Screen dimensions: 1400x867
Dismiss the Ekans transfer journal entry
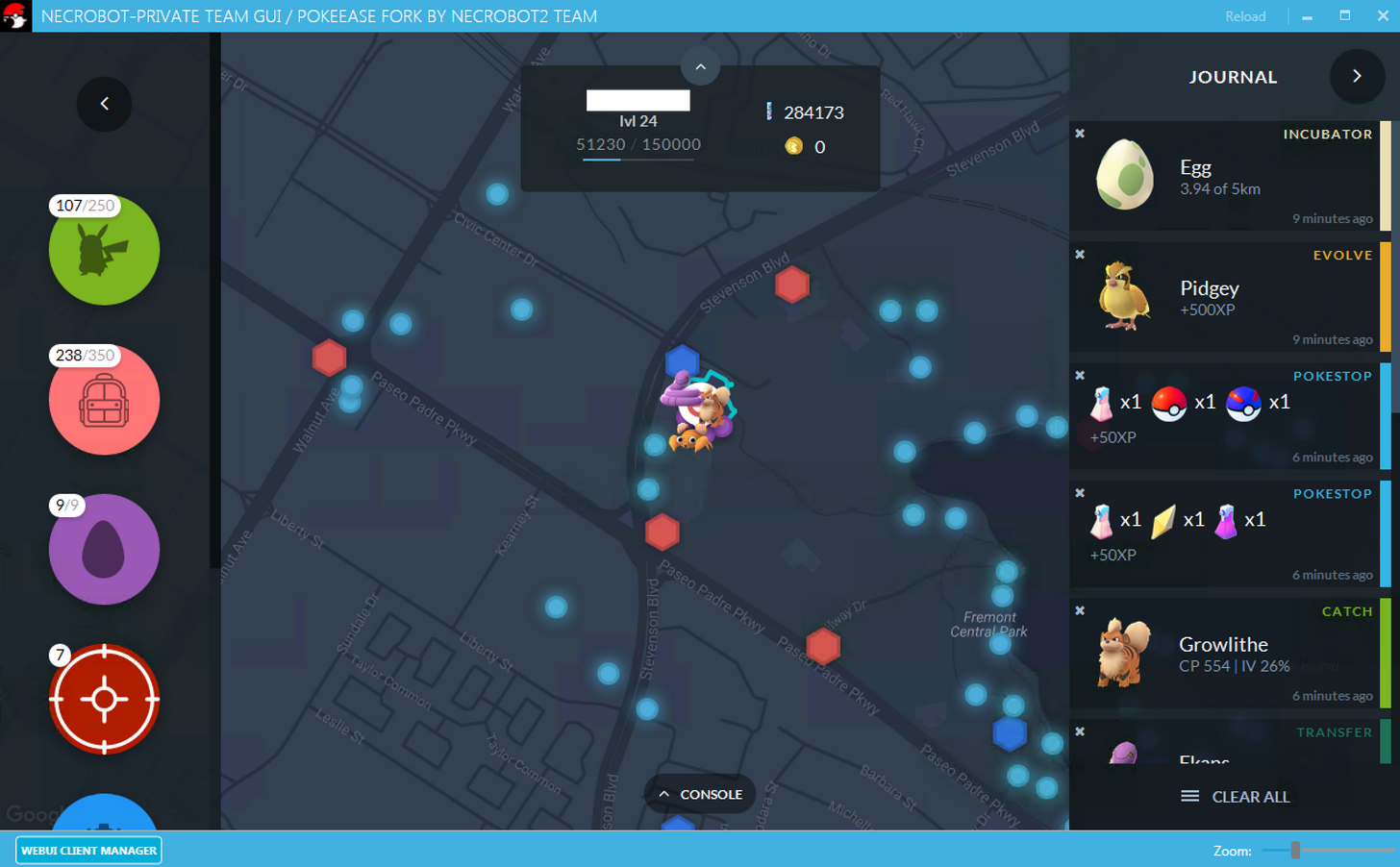coord(1080,731)
